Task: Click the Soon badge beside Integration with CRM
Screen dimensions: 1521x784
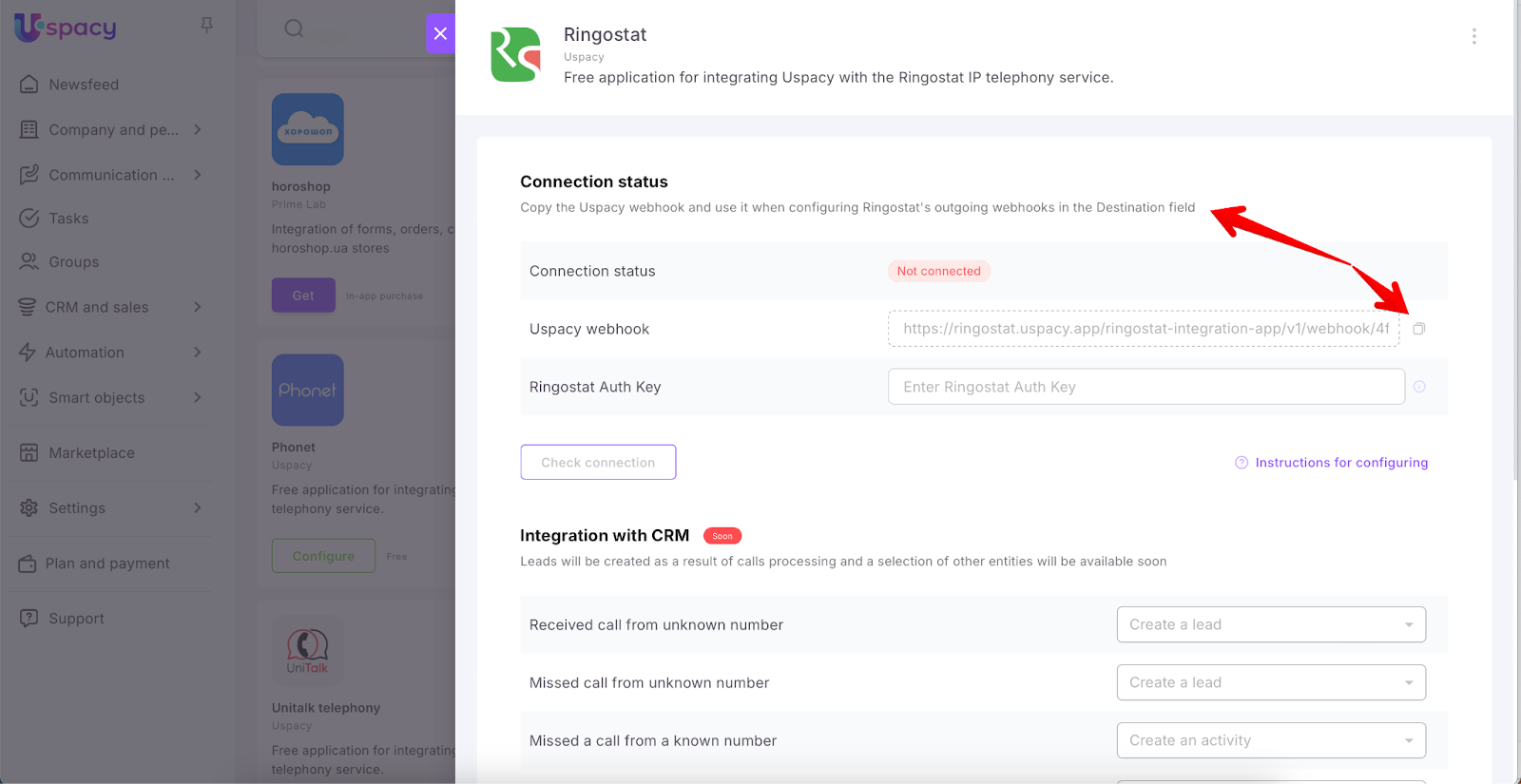Action: (x=722, y=536)
